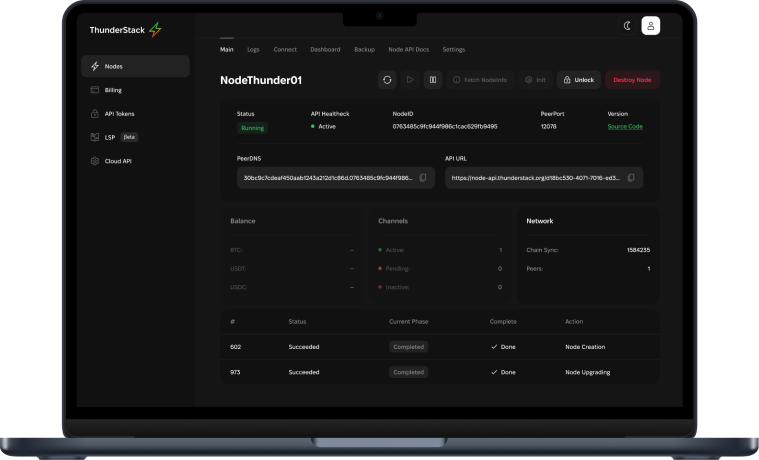Click the red Destroy Node button

tap(632, 80)
